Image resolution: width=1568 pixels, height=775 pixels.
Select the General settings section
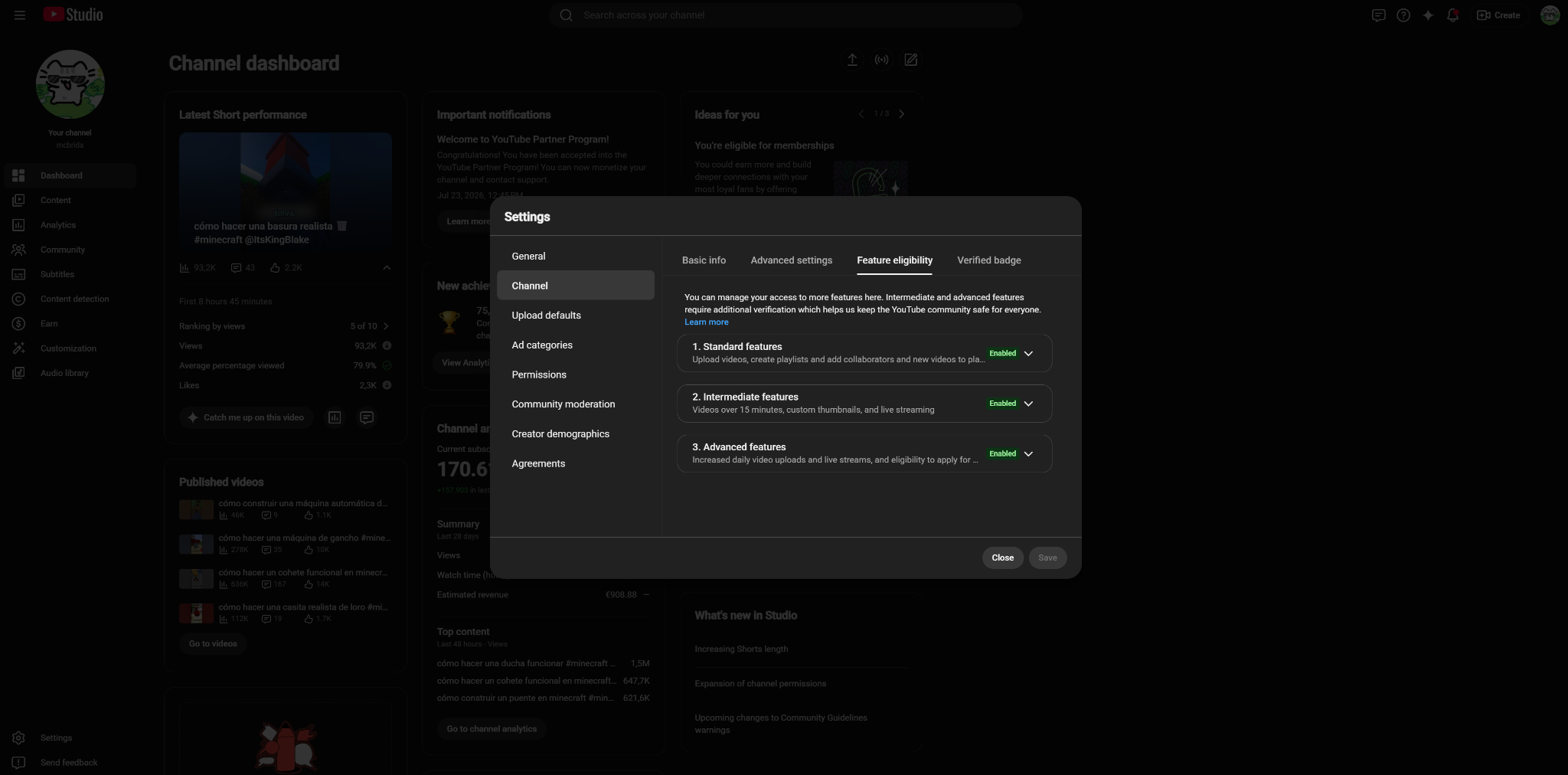[576, 257]
